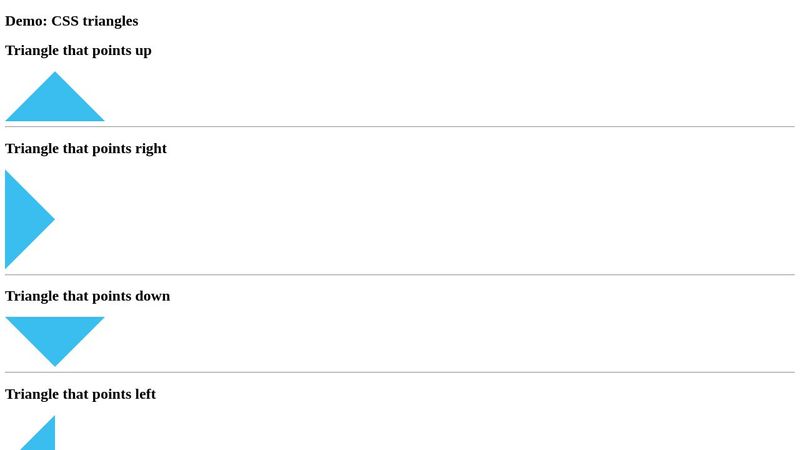
Task: Click the divider line below the right triangle
Action: 400,275
